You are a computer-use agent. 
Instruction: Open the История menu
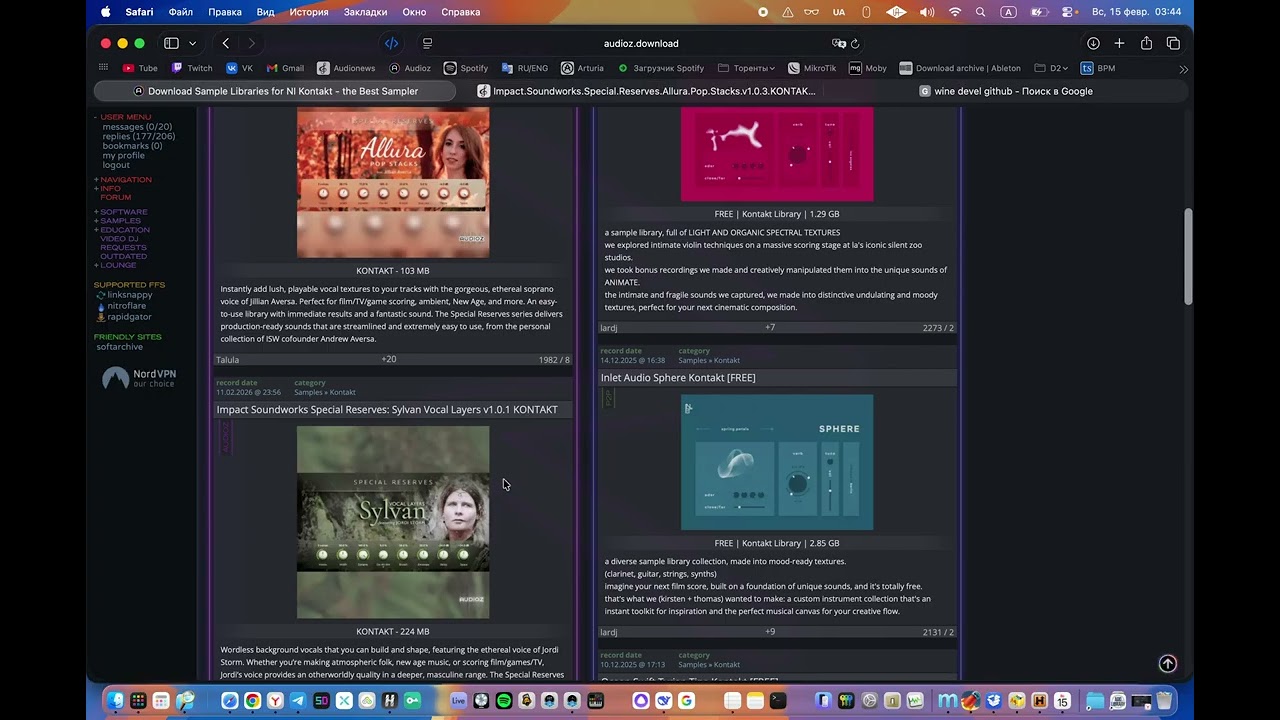coord(309,12)
